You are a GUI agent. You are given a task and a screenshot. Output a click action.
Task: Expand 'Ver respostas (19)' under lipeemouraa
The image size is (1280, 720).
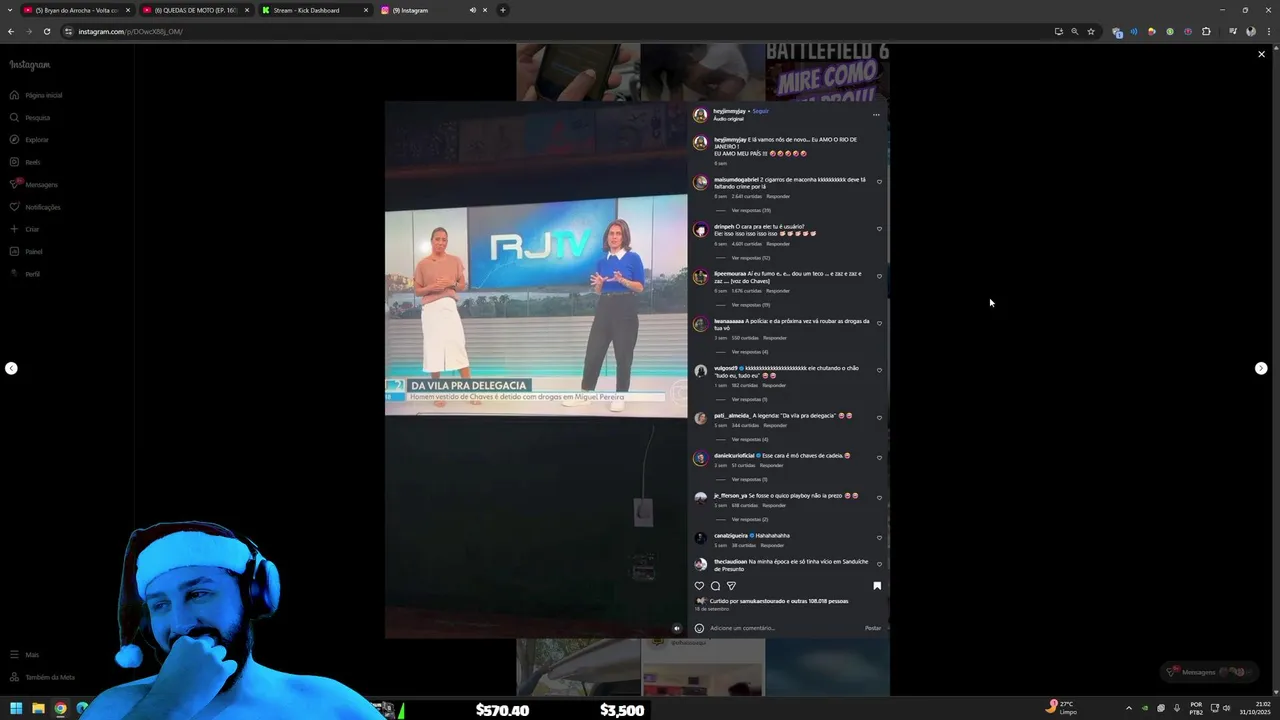(750, 305)
